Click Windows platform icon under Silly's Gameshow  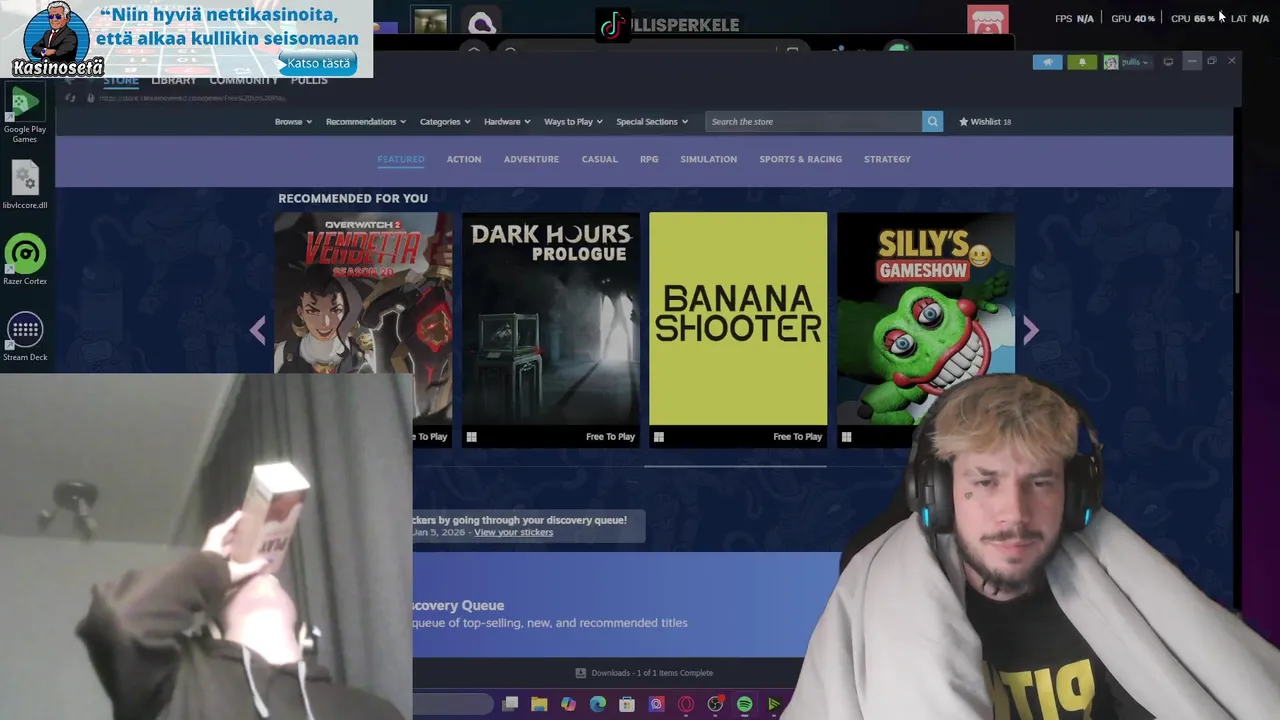pyautogui.click(x=846, y=437)
